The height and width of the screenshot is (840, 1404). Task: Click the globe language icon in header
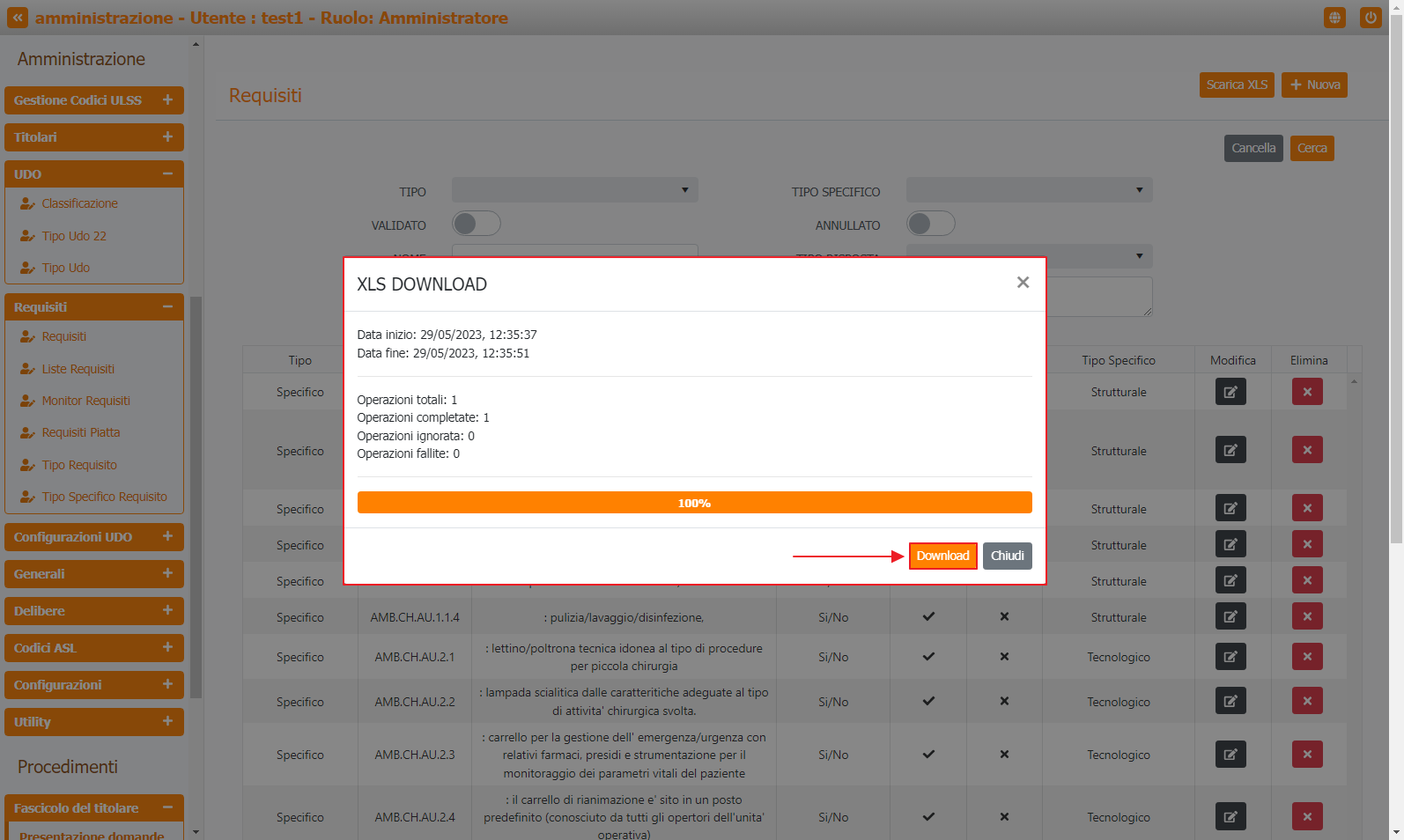1334,18
